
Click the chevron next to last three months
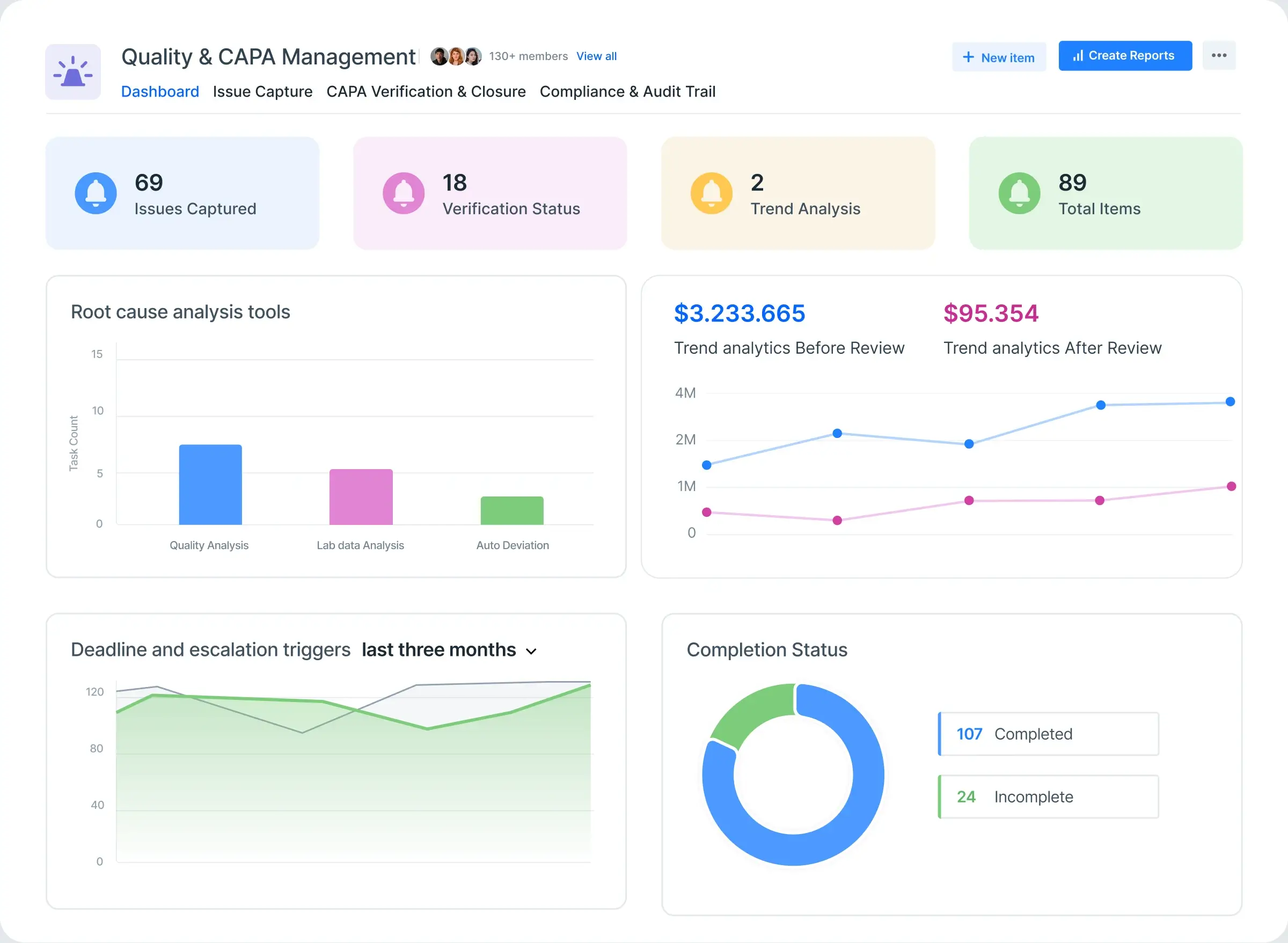point(531,652)
